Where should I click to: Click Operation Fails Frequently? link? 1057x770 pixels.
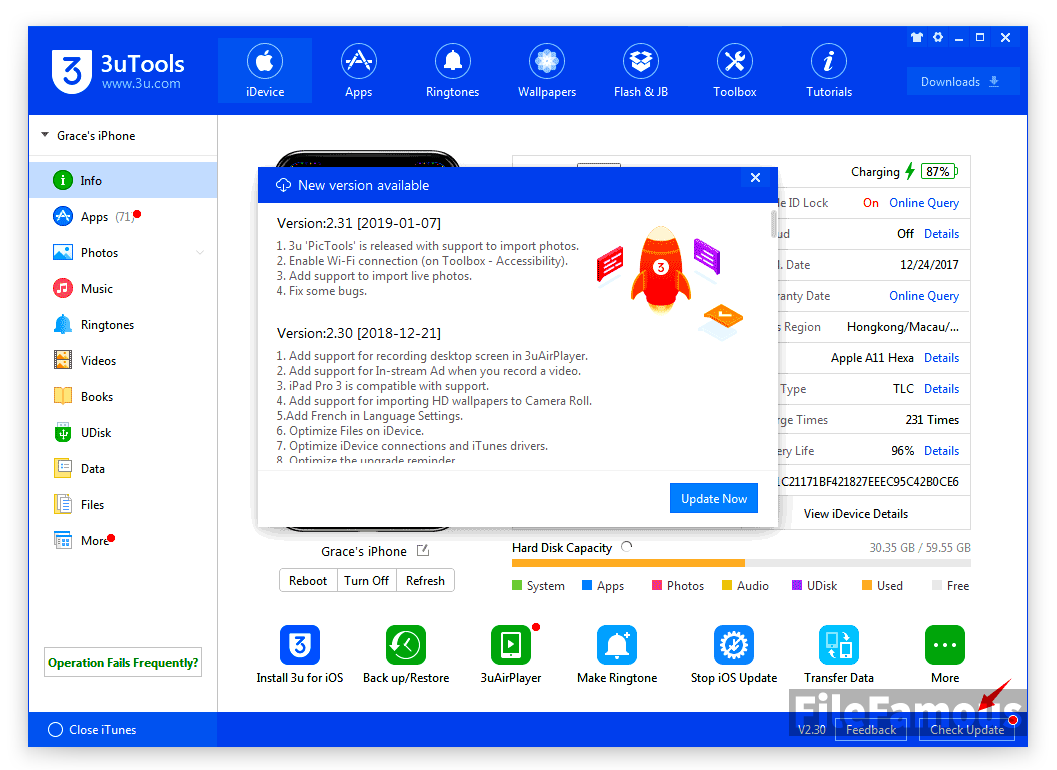(123, 662)
